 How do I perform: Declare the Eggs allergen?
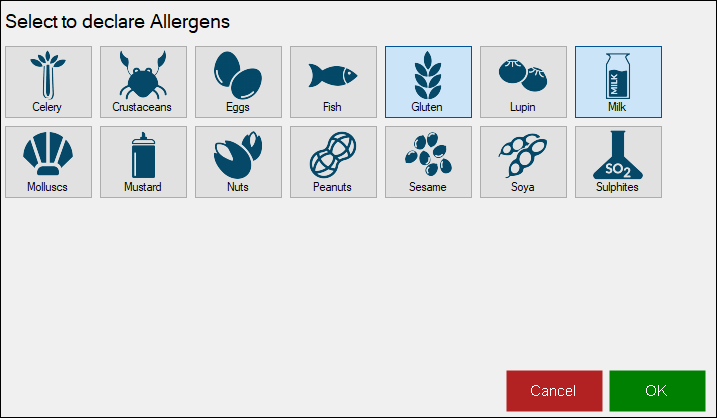tap(238, 82)
